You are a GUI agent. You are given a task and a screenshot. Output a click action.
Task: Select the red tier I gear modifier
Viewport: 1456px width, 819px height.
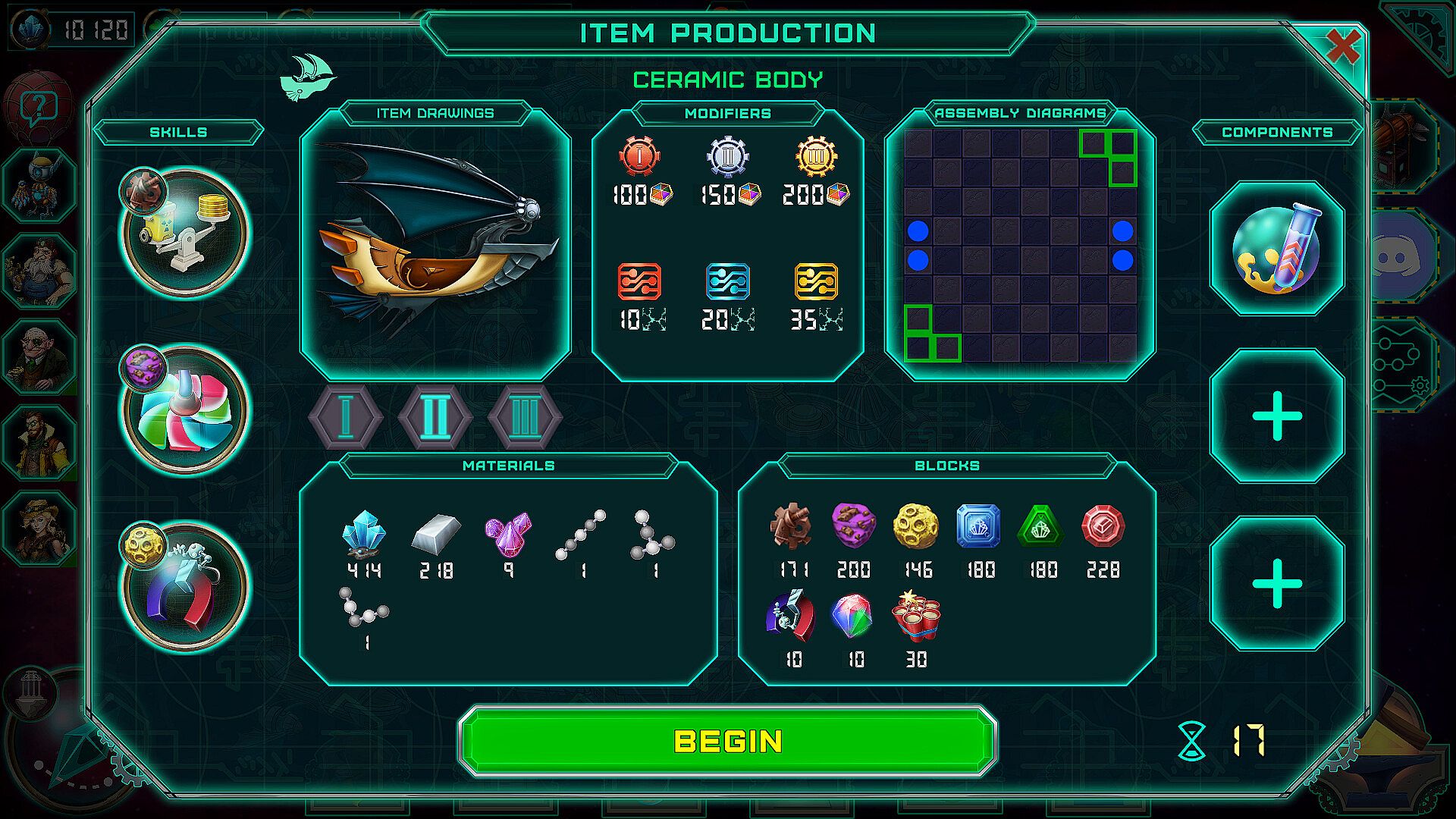(639, 156)
